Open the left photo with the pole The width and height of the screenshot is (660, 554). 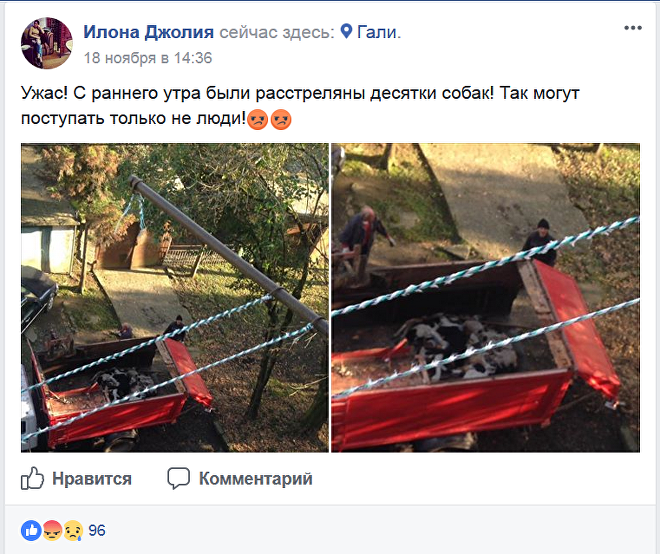(x=175, y=298)
